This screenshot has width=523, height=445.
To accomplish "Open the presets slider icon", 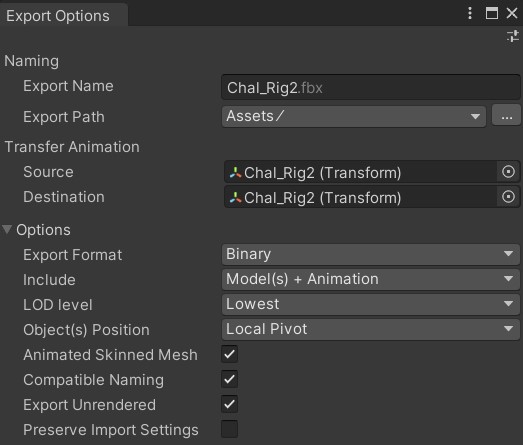I will [x=513, y=36].
